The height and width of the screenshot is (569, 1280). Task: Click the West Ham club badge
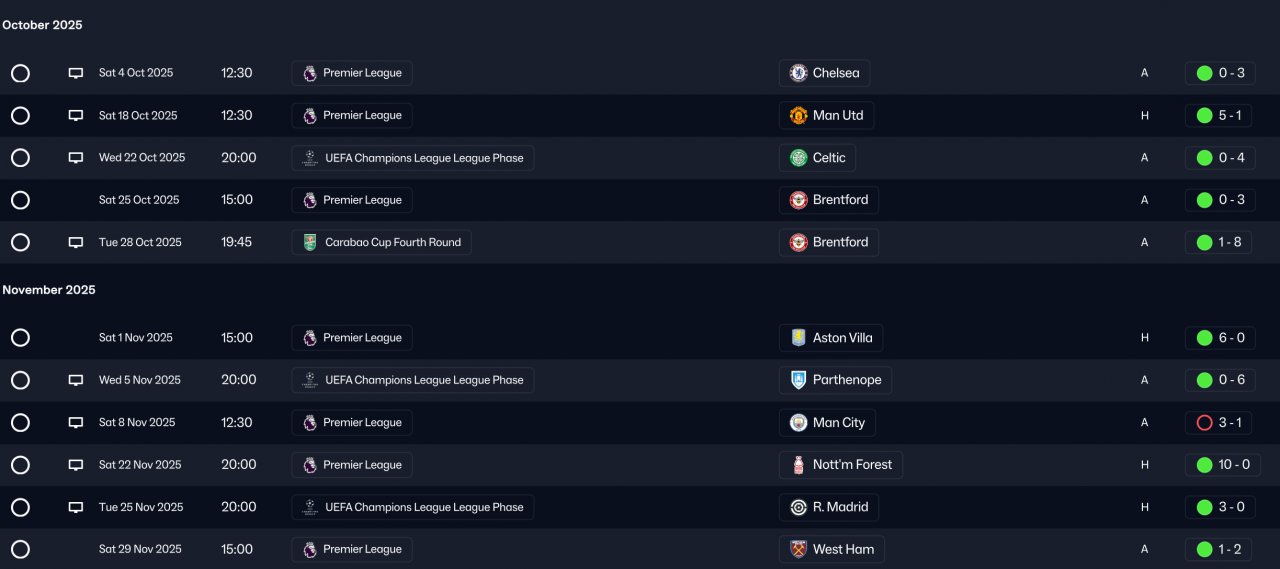tap(798, 549)
